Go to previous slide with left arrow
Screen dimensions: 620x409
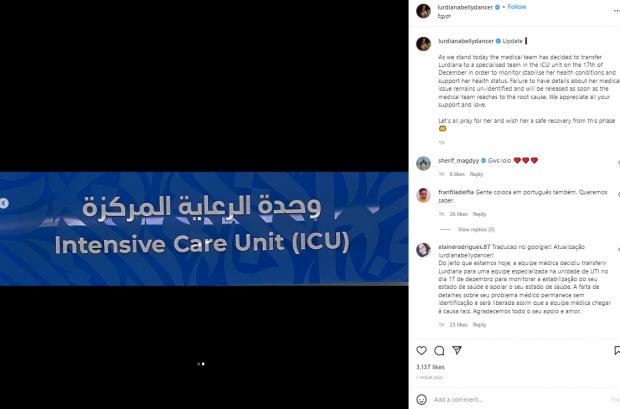click(x=4, y=203)
